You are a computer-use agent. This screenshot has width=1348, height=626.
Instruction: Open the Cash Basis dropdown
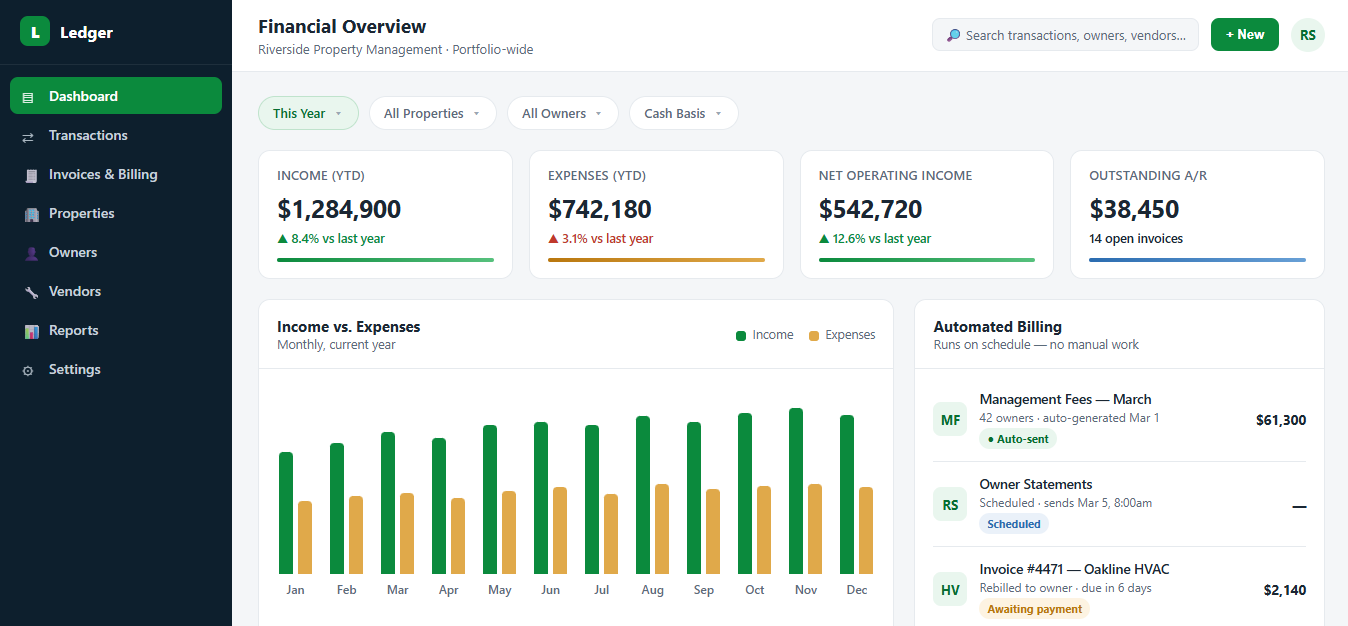(x=683, y=113)
